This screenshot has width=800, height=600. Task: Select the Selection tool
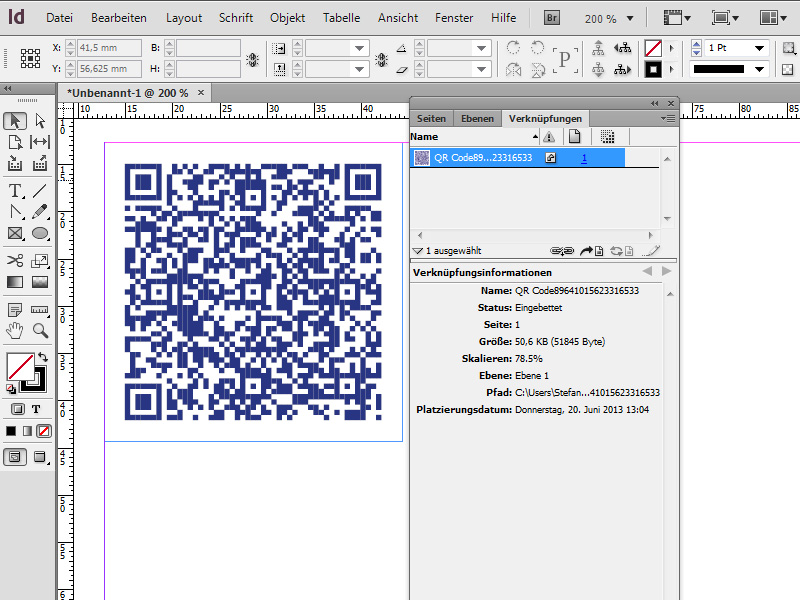click(15, 119)
